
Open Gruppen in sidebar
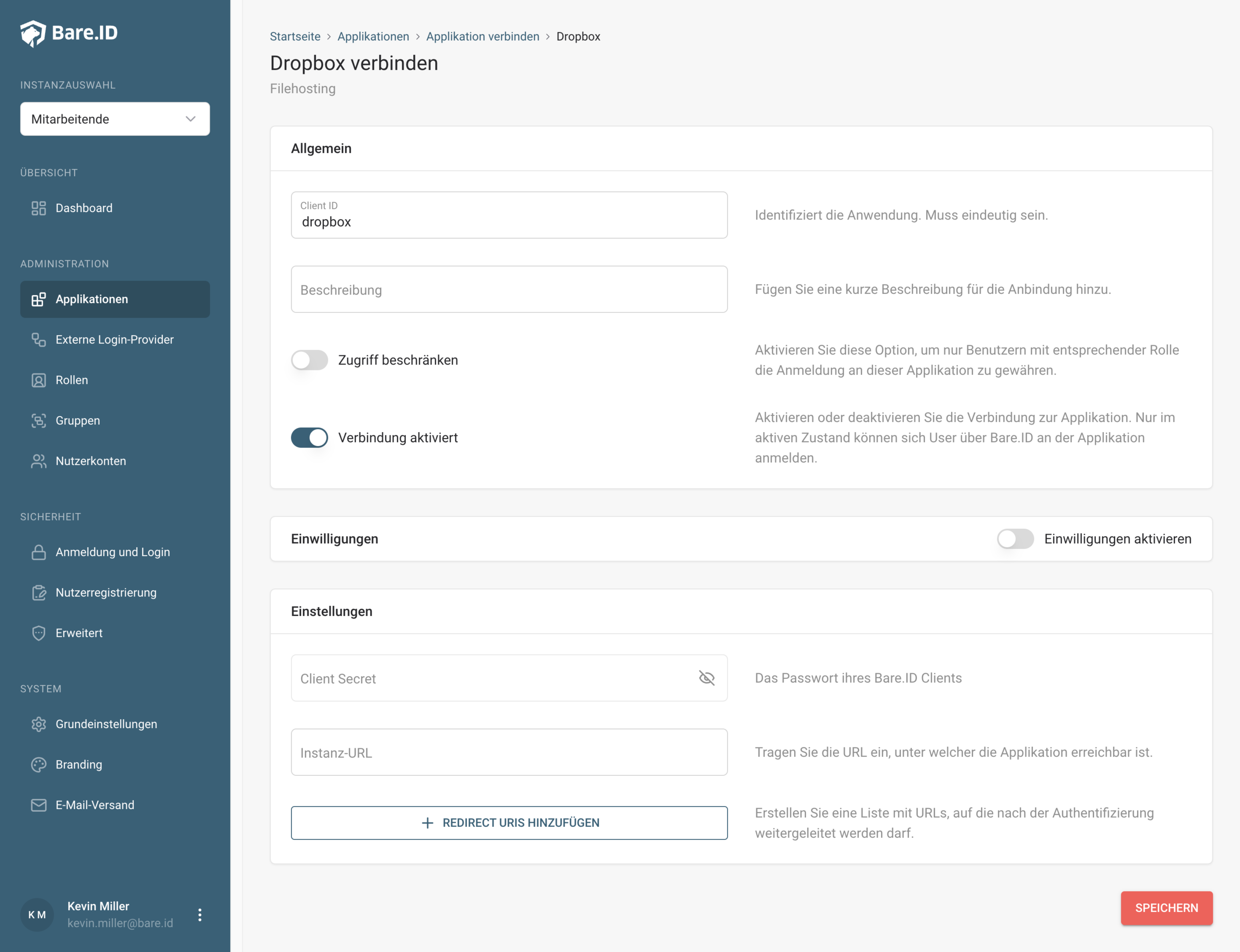(x=115, y=421)
